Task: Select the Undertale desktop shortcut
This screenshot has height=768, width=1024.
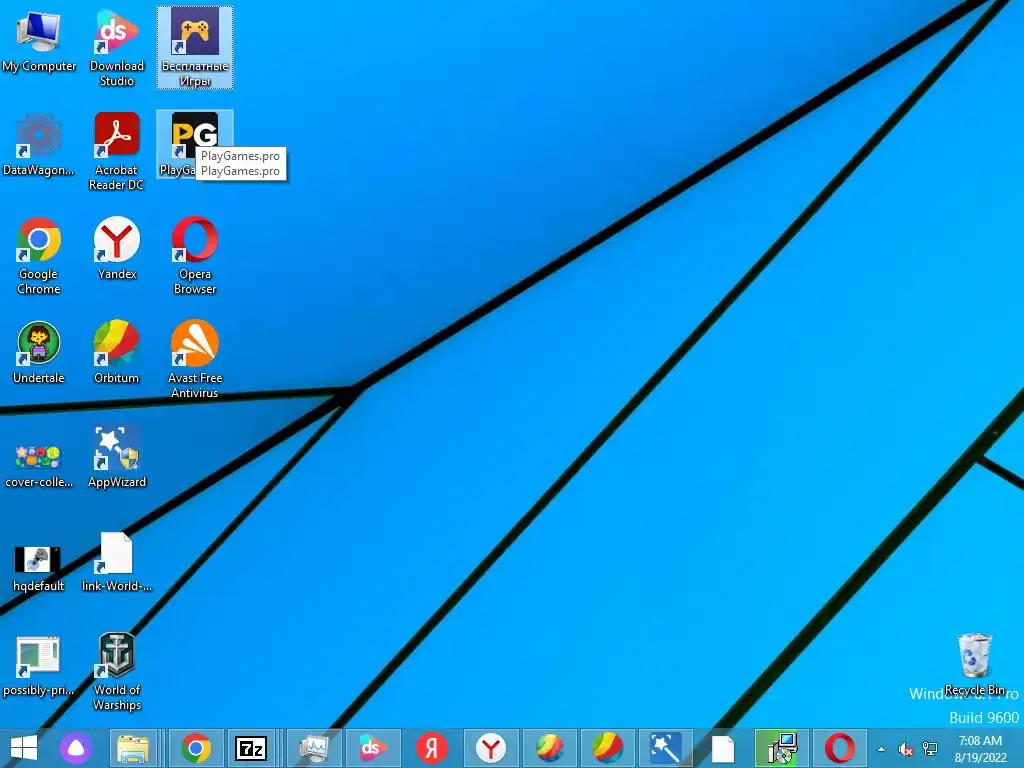Action: [x=39, y=353]
